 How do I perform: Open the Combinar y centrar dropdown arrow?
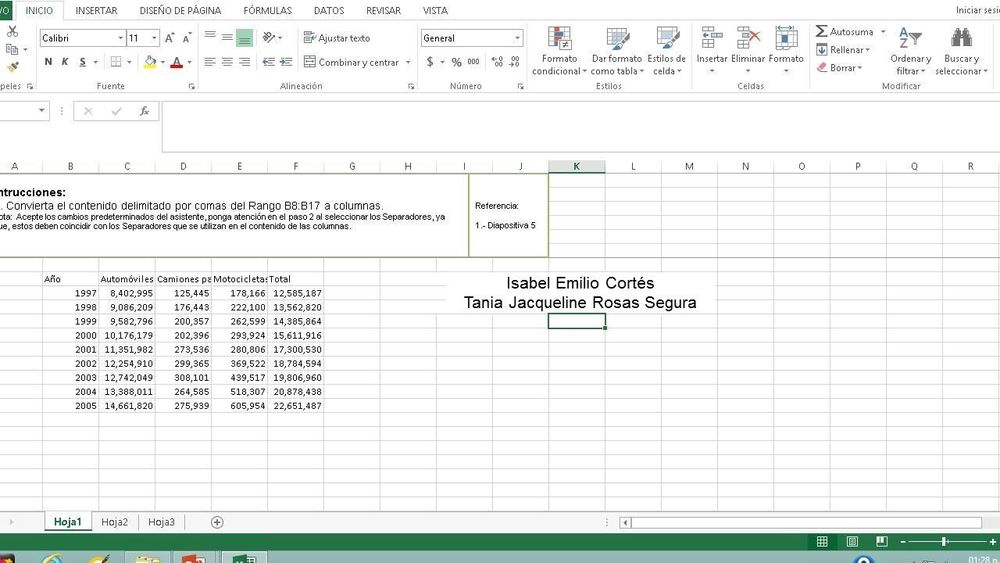click(408, 62)
